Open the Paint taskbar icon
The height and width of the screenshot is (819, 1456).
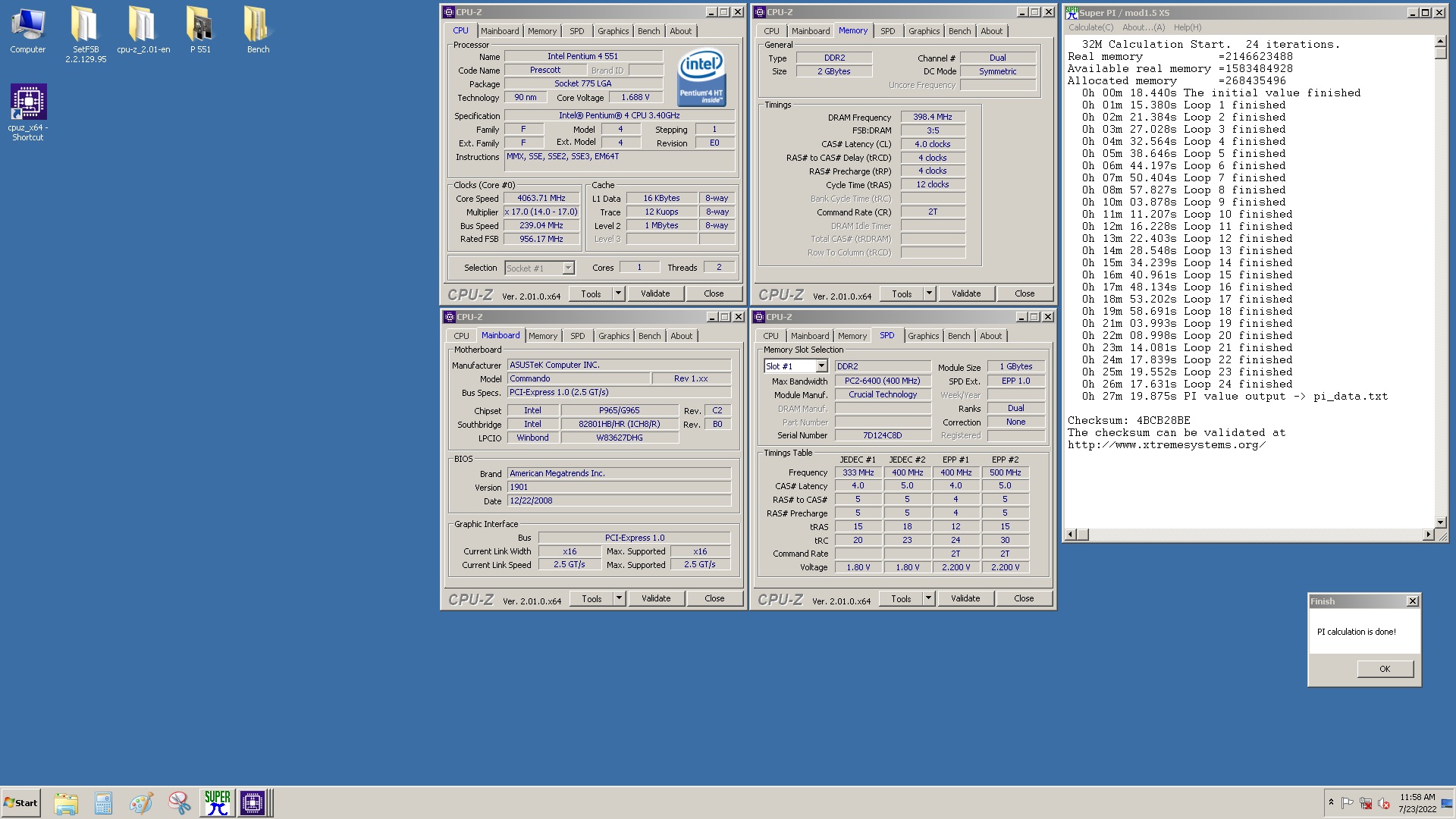(x=141, y=803)
